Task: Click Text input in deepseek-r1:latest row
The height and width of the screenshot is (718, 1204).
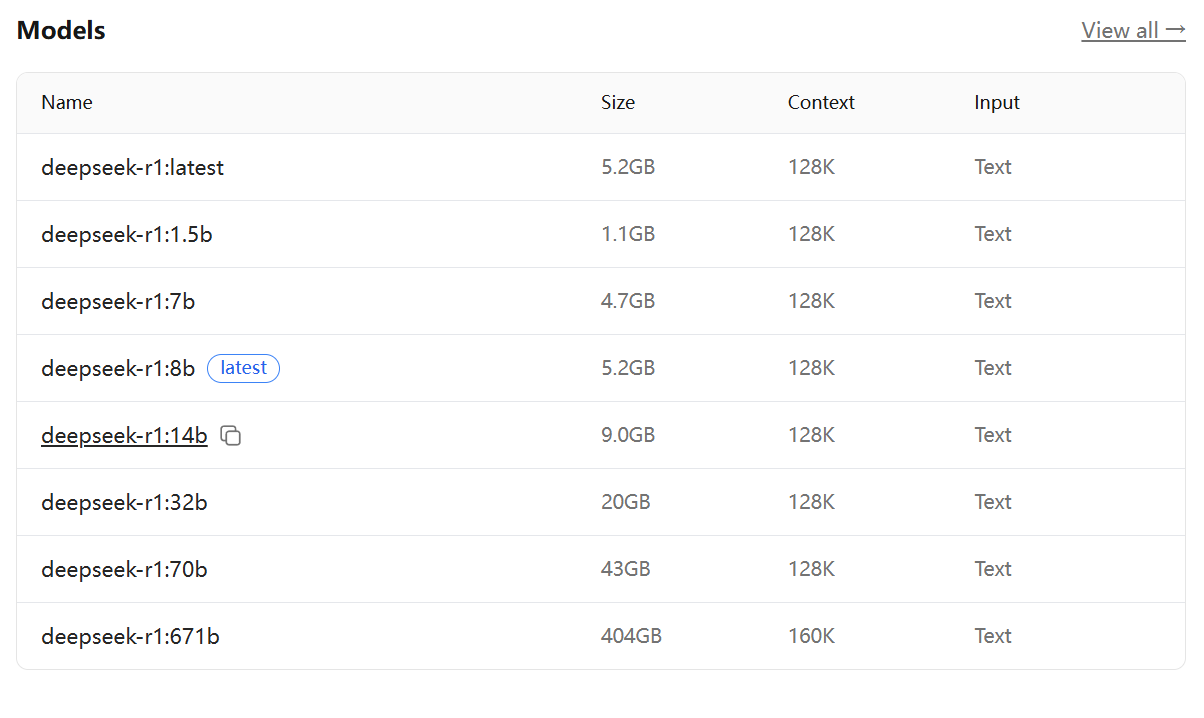Action: (993, 167)
